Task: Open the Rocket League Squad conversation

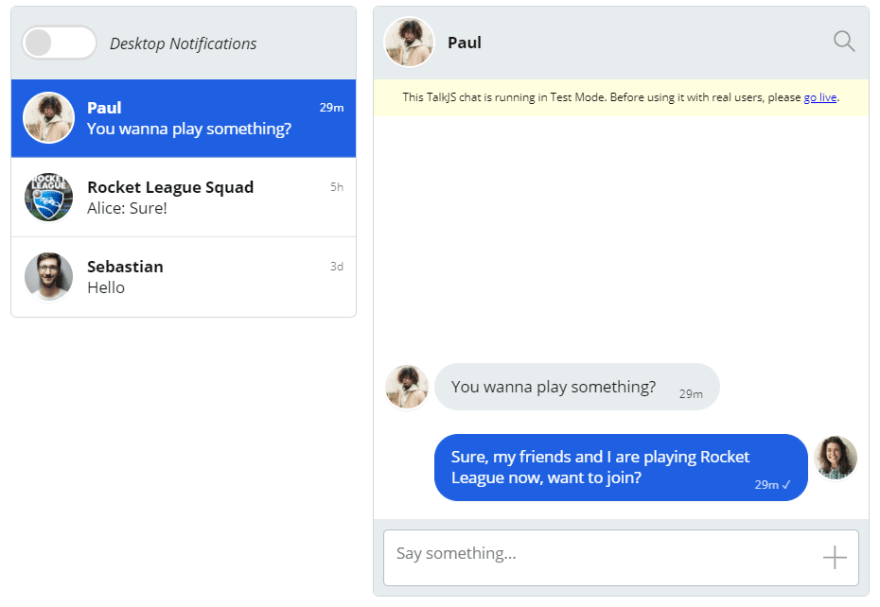Action: pos(184,197)
